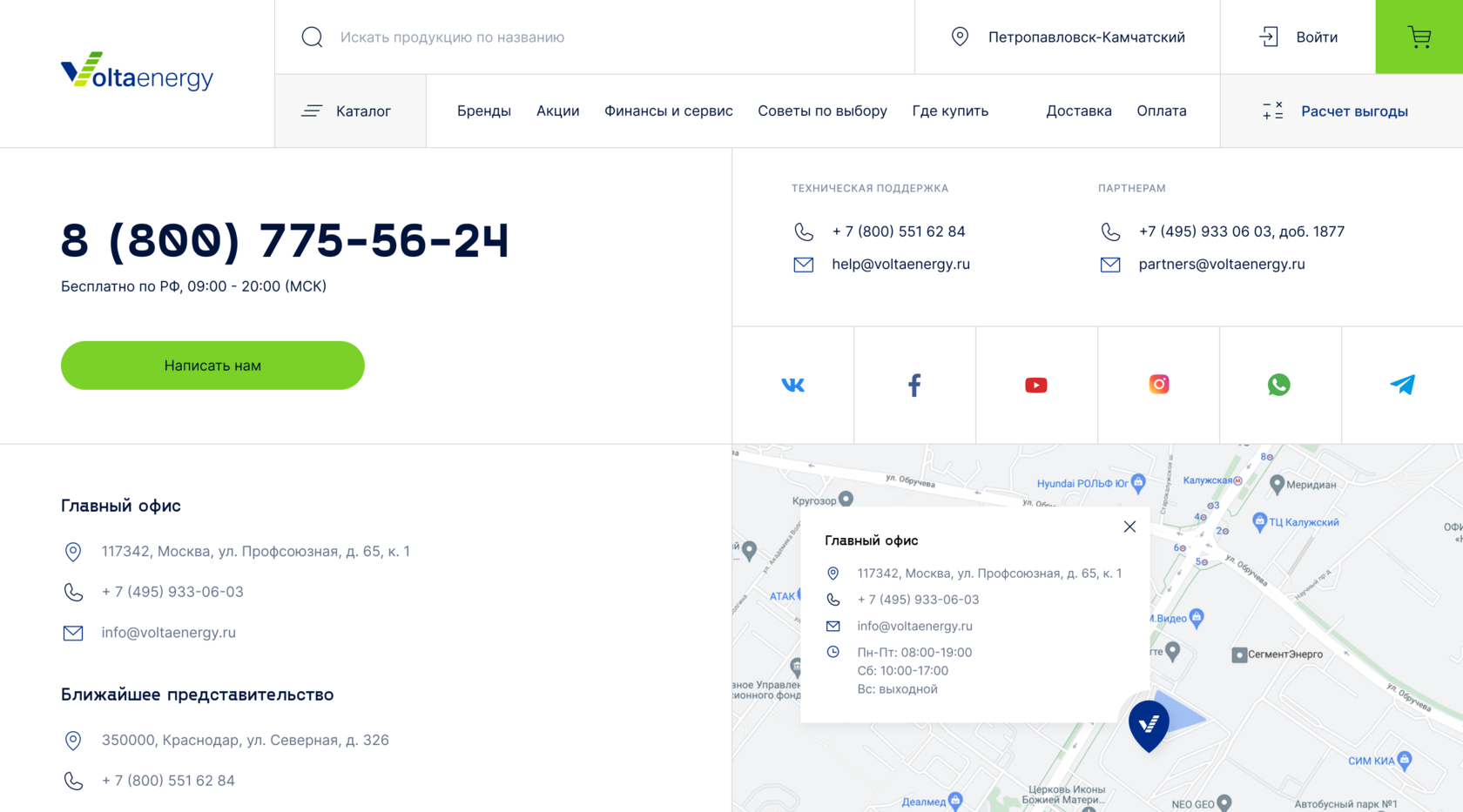
Task: Click the Voltaenergy map marker pin
Action: (x=1149, y=725)
